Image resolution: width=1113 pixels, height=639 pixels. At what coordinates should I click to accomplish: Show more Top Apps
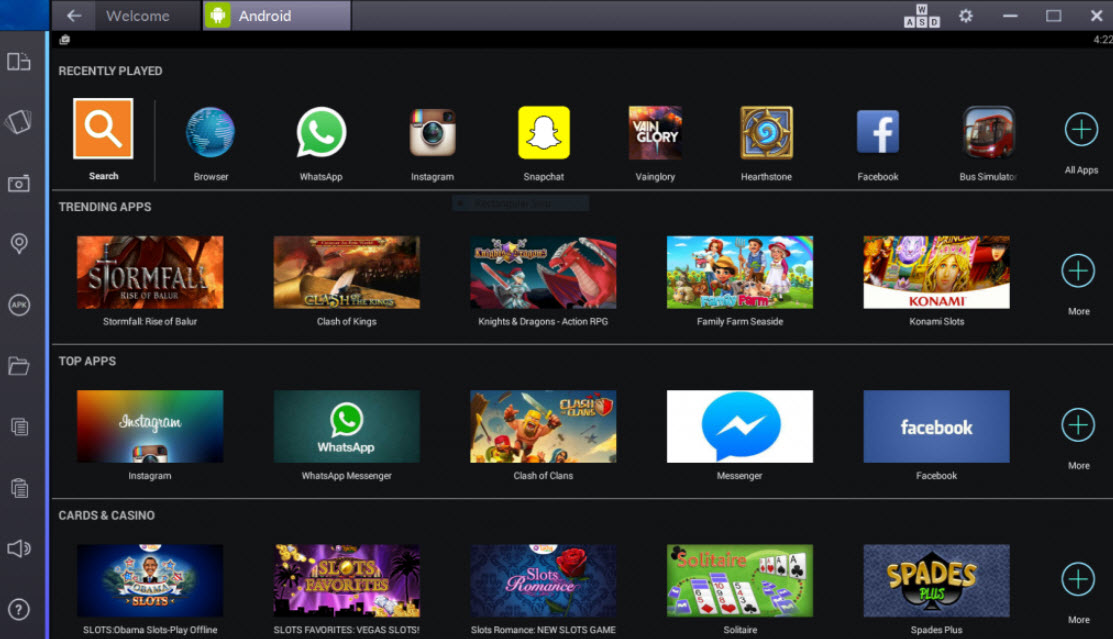(1078, 425)
